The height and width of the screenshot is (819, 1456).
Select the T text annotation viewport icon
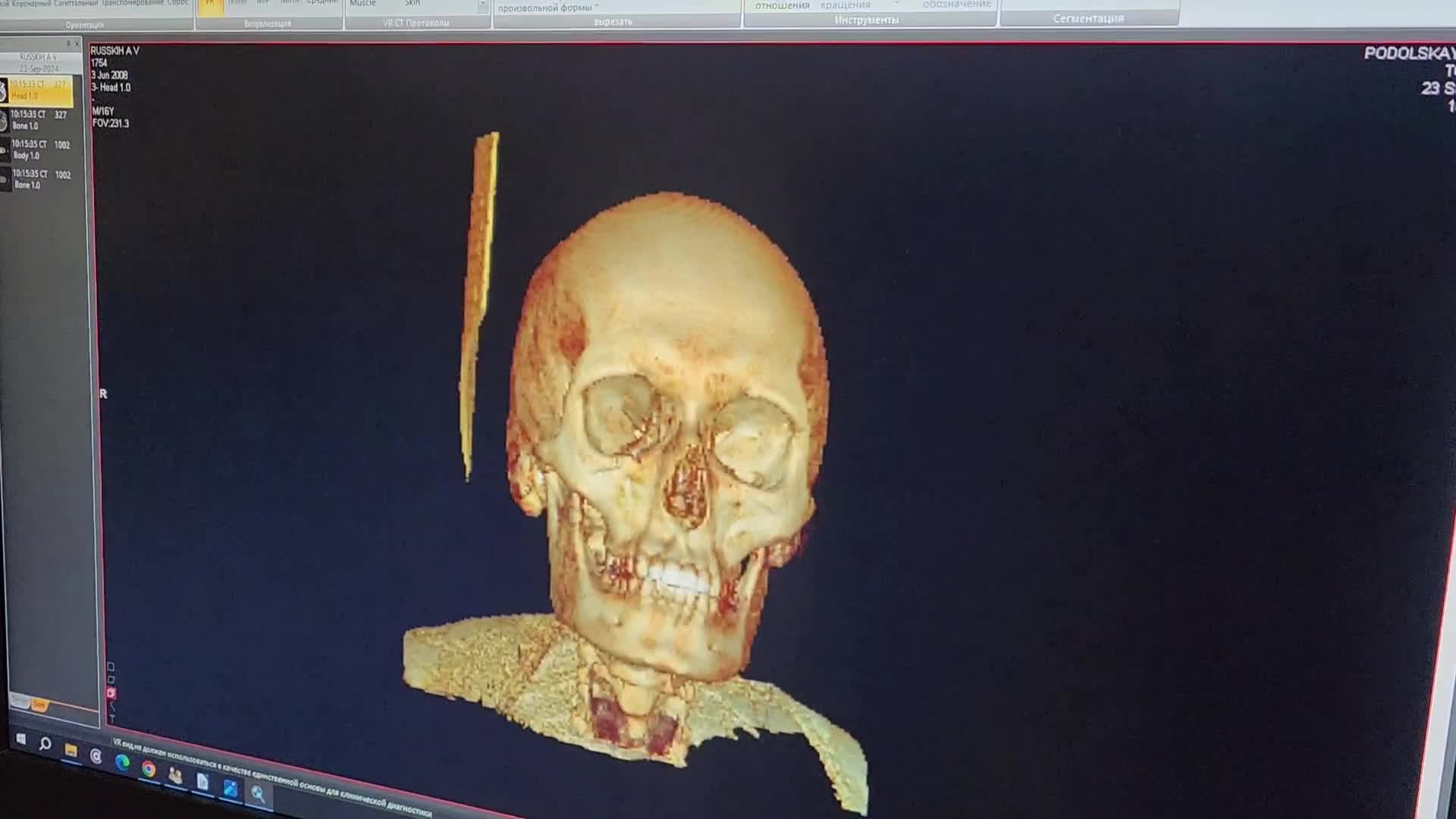(x=112, y=718)
